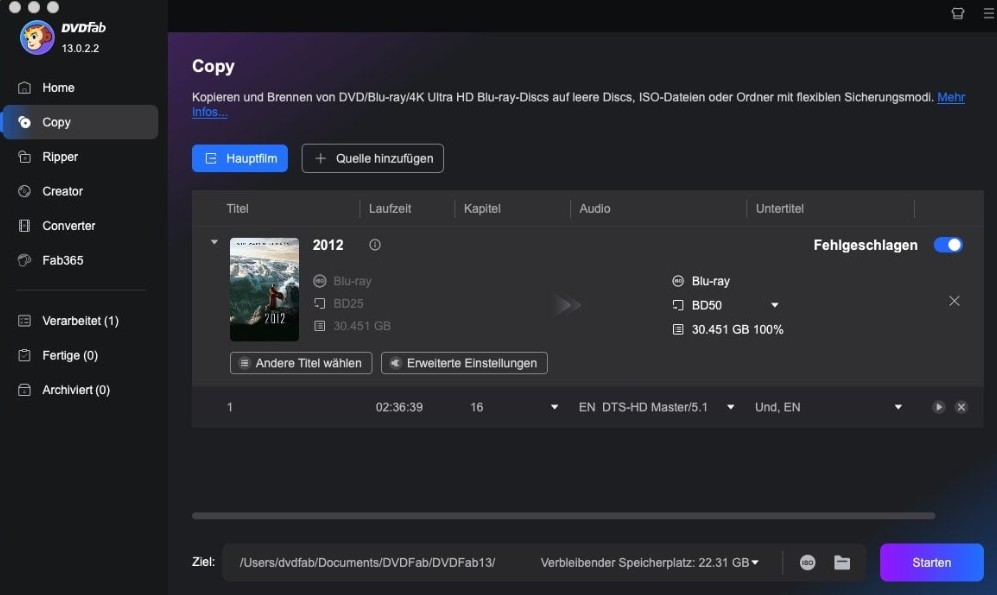Click the Fehlgeschlagen status text
This screenshot has width=997, height=595.
click(865, 245)
